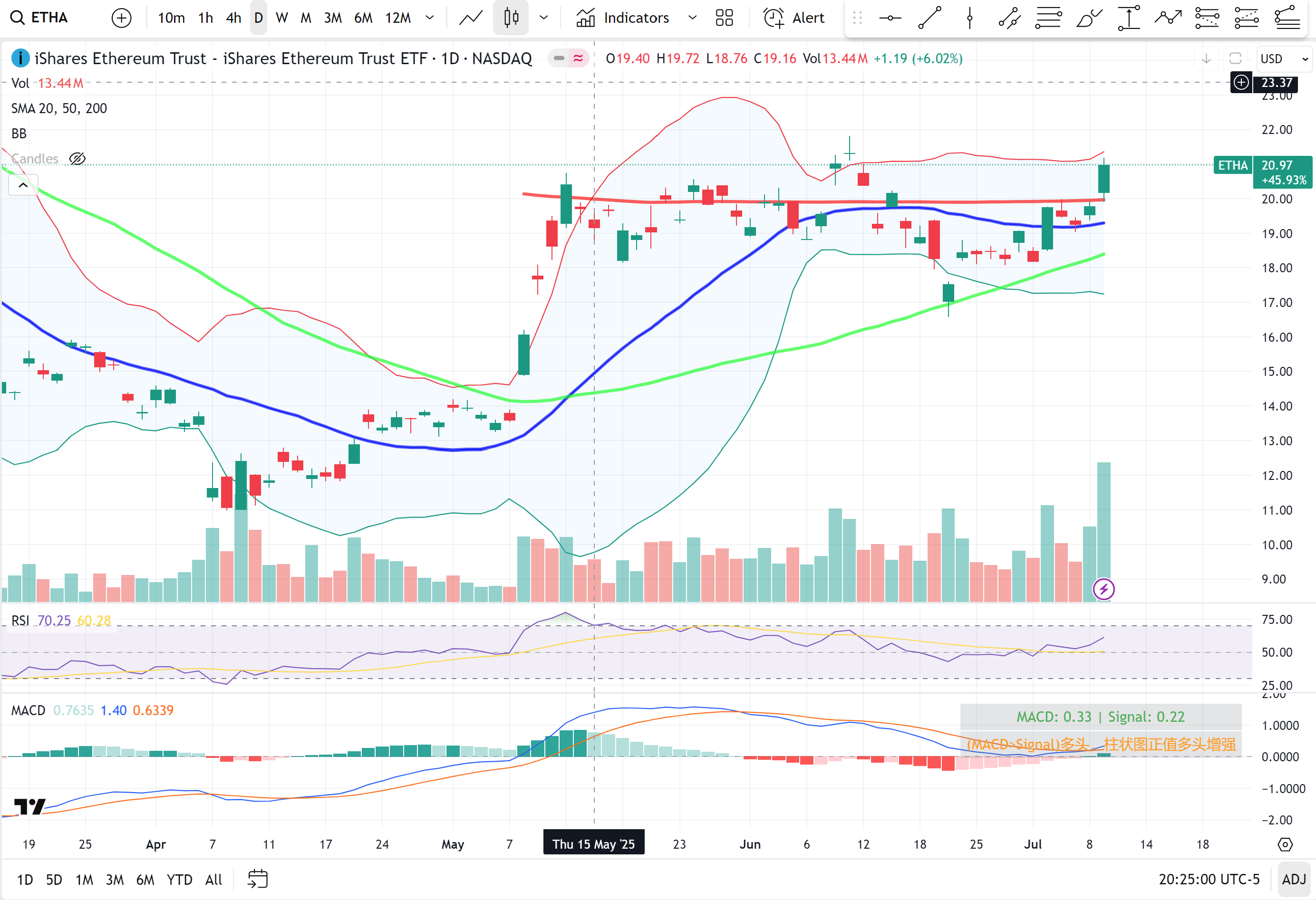Collapse the indicator legend chevron
Viewport: 1316px width, 900px height.
pos(23,185)
